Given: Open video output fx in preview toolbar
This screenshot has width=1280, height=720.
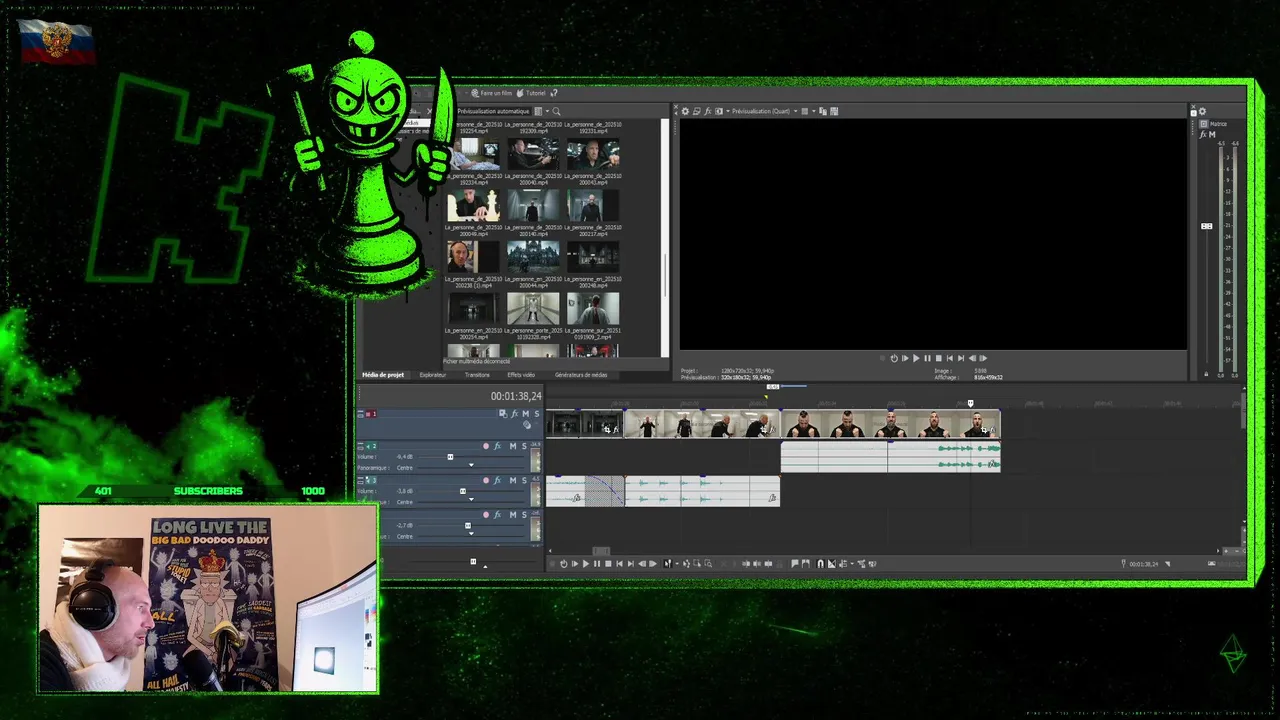Looking at the screenshot, I should (x=708, y=111).
